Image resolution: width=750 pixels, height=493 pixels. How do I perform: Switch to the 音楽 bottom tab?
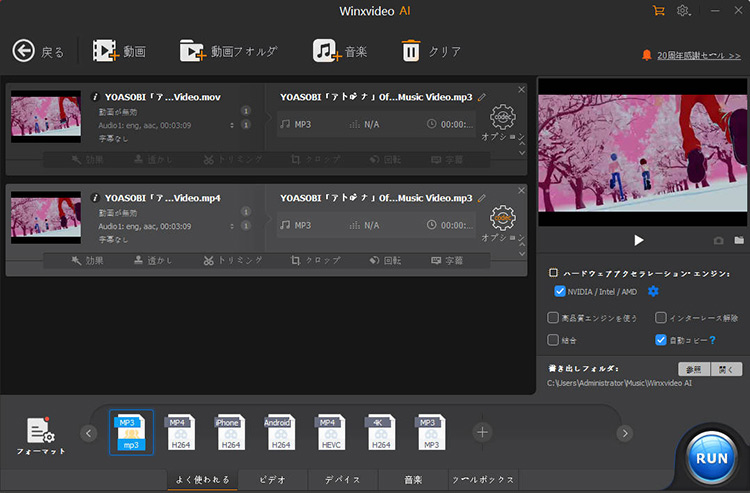click(x=413, y=480)
